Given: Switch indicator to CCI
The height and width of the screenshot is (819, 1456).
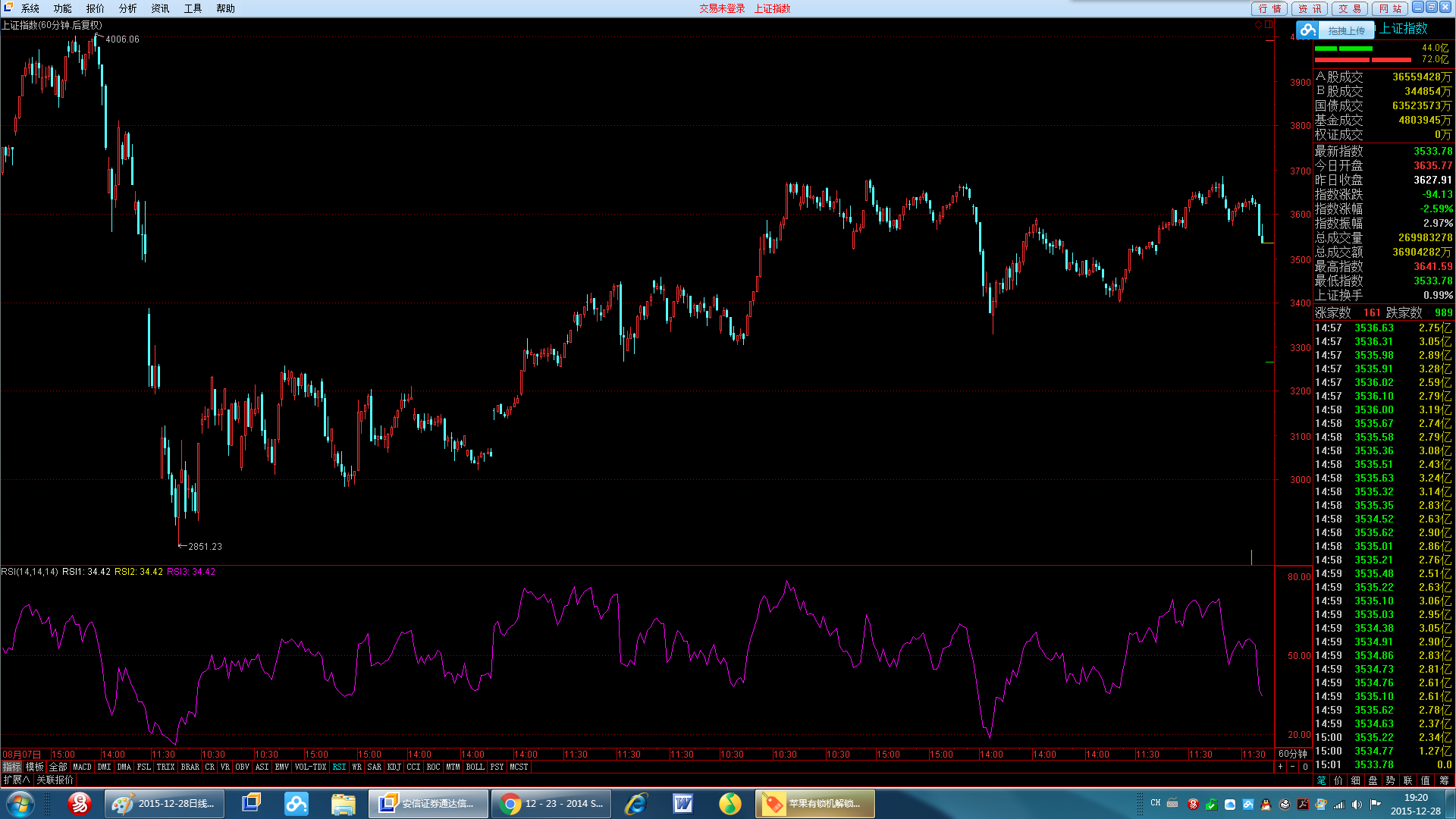Looking at the screenshot, I should click(x=414, y=767).
